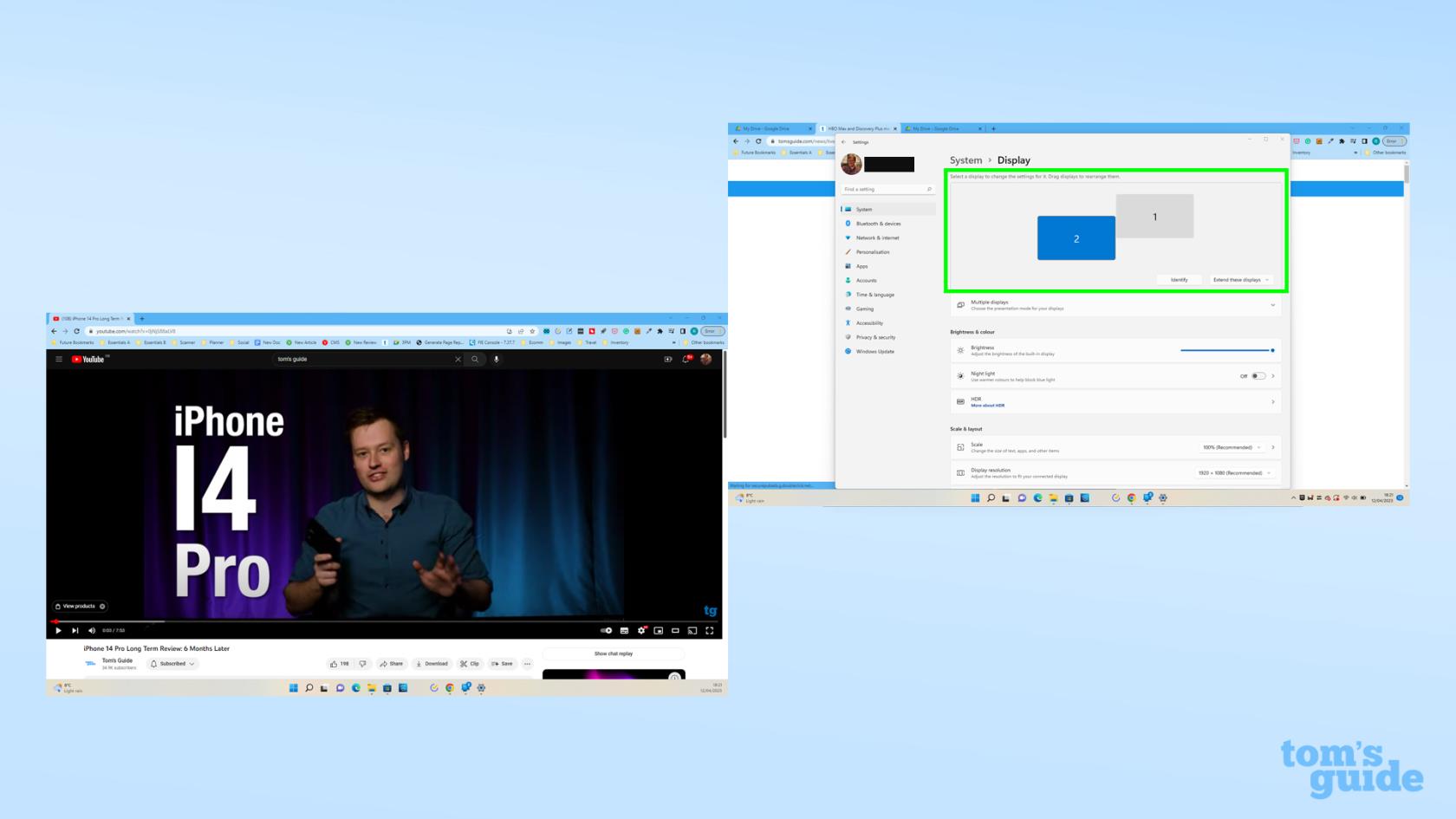1456x819 pixels.
Task: Bookmark the YouTube page with star
Action: click(x=532, y=331)
